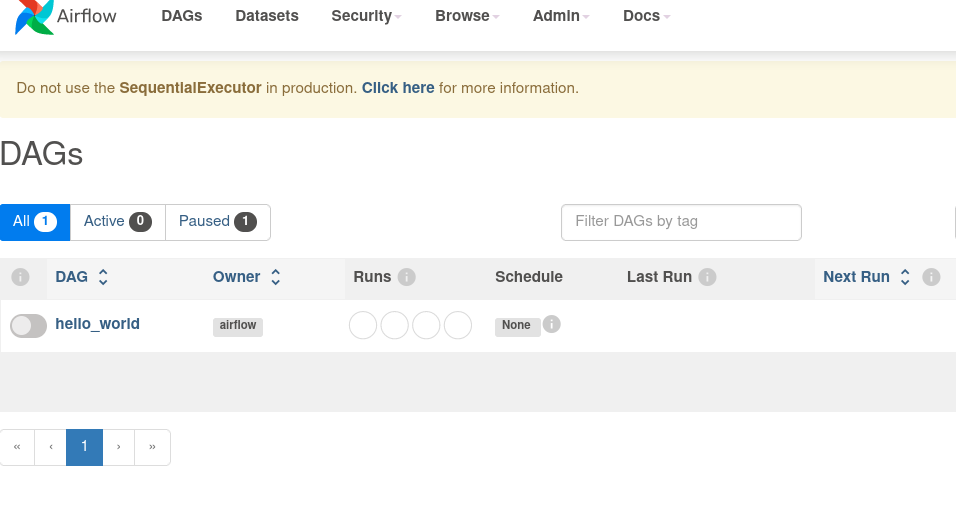The image size is (956, 517).
Task: Open the Admin dropdown
Action: [561, 16]
